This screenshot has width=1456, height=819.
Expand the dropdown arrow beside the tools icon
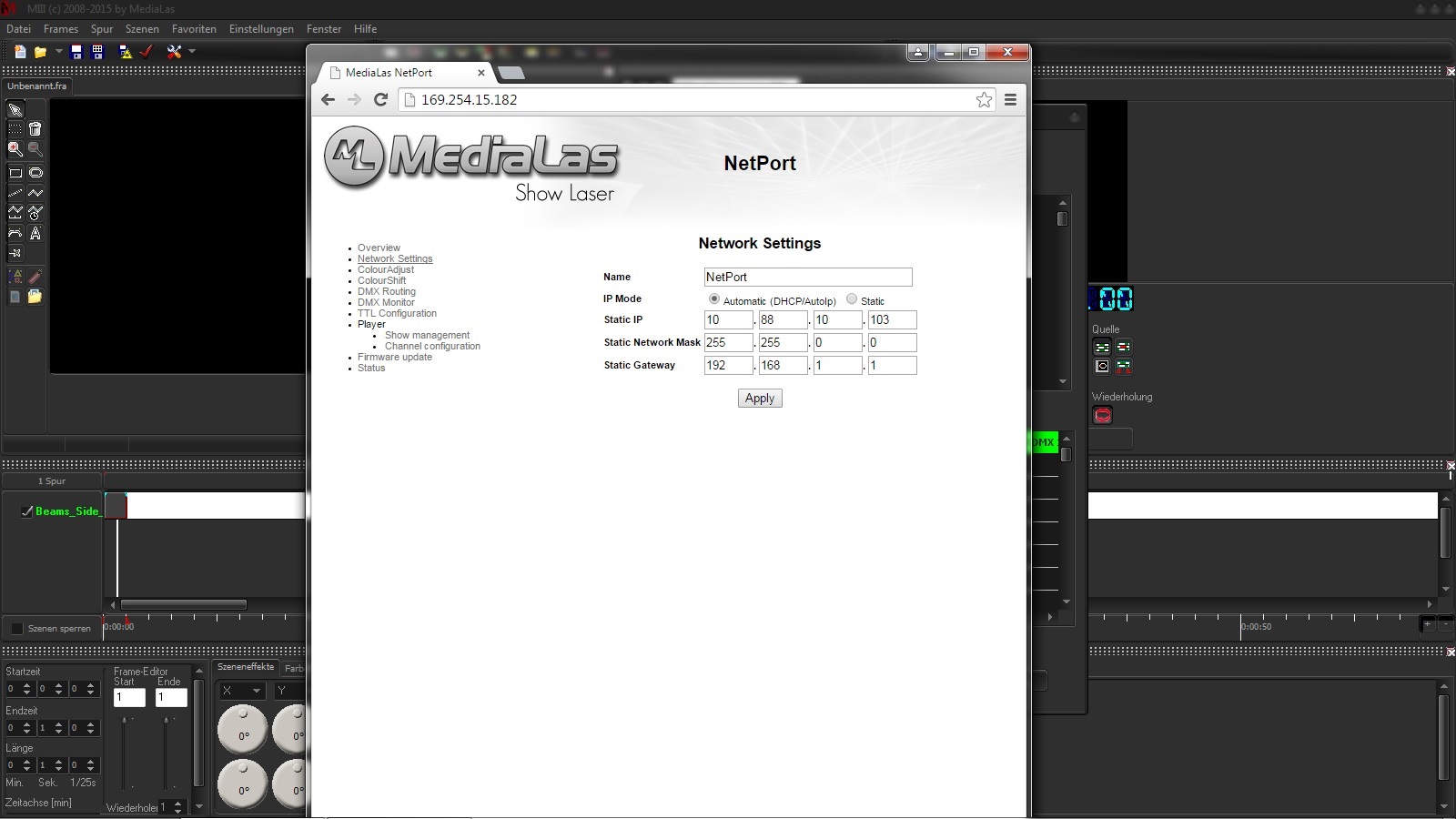tap(192, 51)
